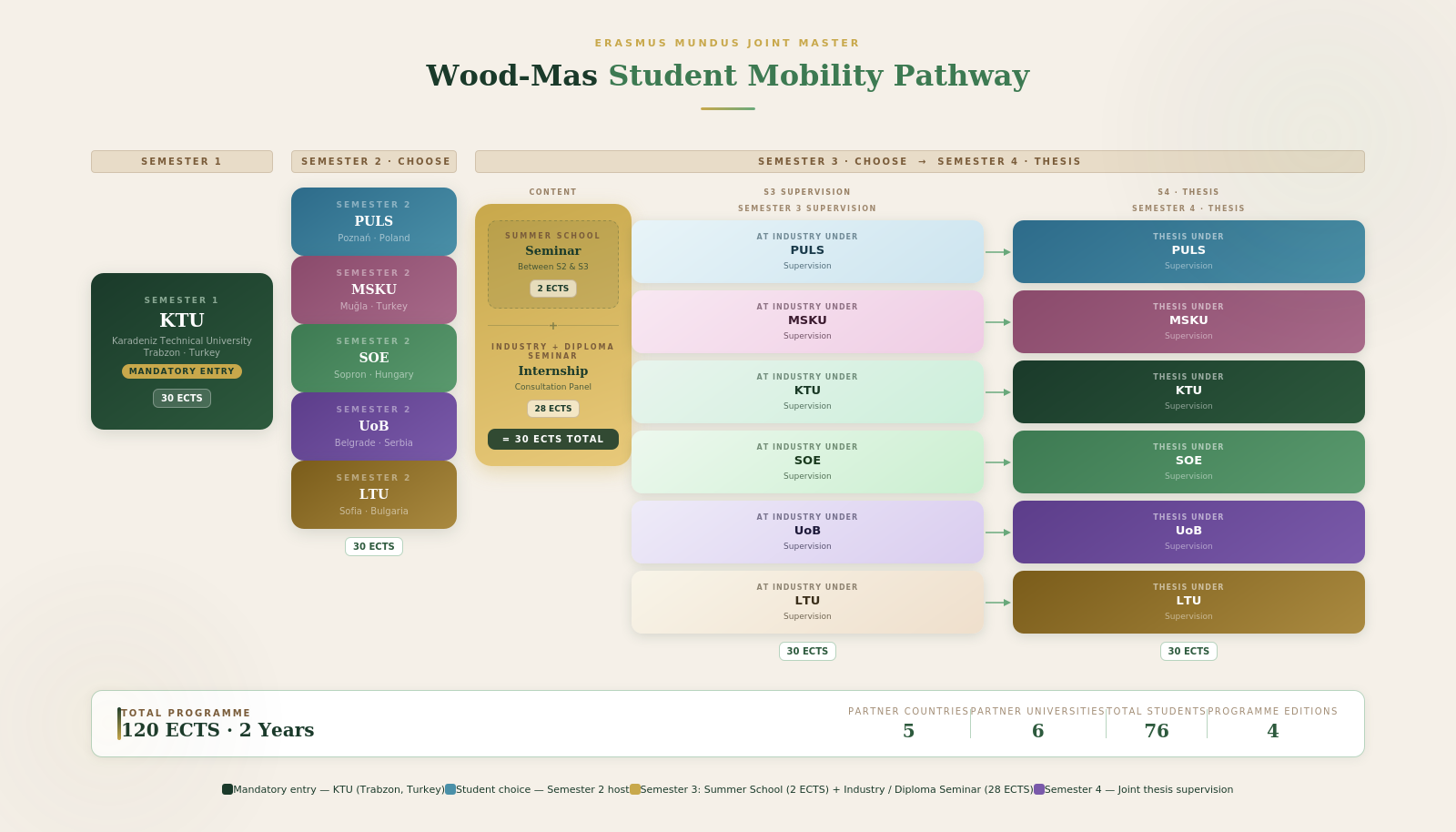The height and width of the screenshot is (832, 1456).
Task: Choose the PULS Poznań Semester 2 card
Action: (x=374, y=221)
